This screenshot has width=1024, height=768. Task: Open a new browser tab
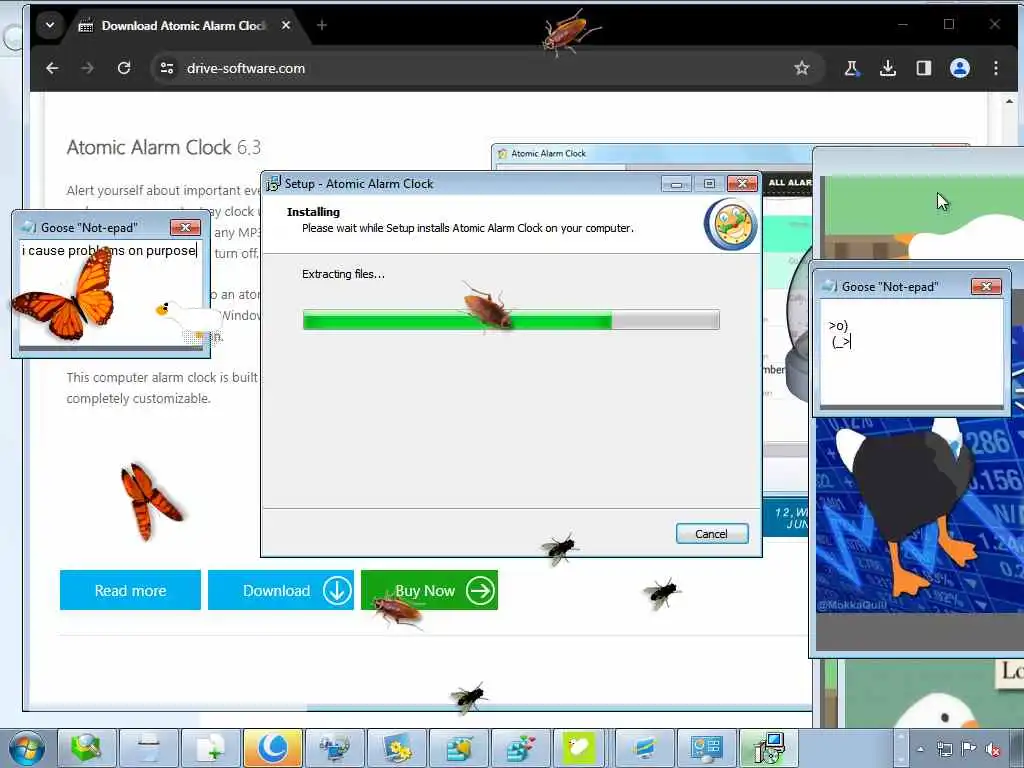click(x=321, y=25)
